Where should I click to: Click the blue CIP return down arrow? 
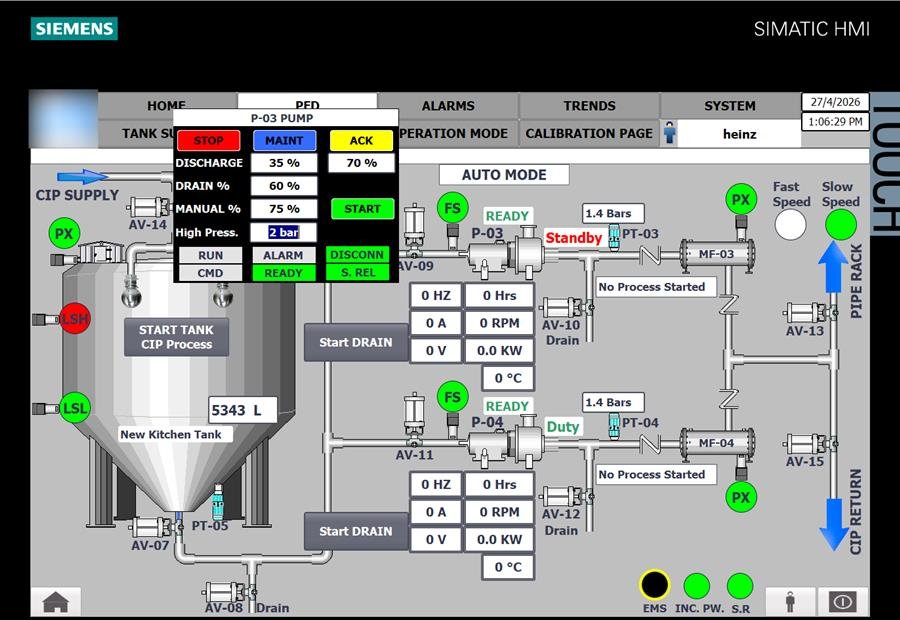click(x=833, y=525)
